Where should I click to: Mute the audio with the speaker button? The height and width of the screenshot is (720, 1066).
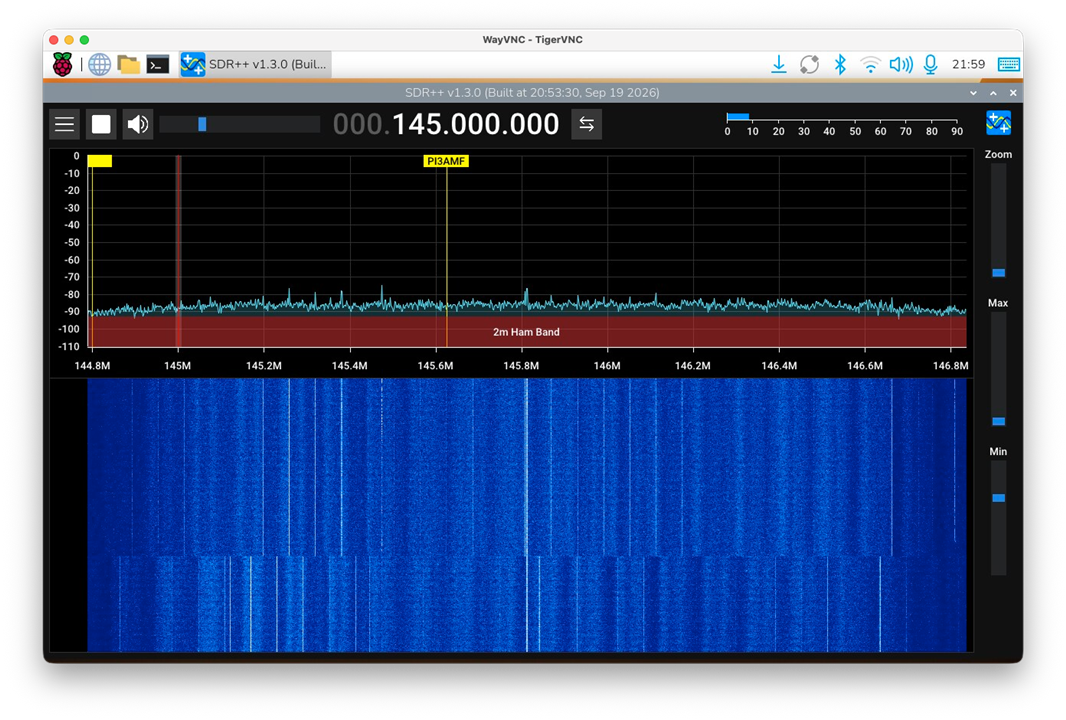point(138,124)
